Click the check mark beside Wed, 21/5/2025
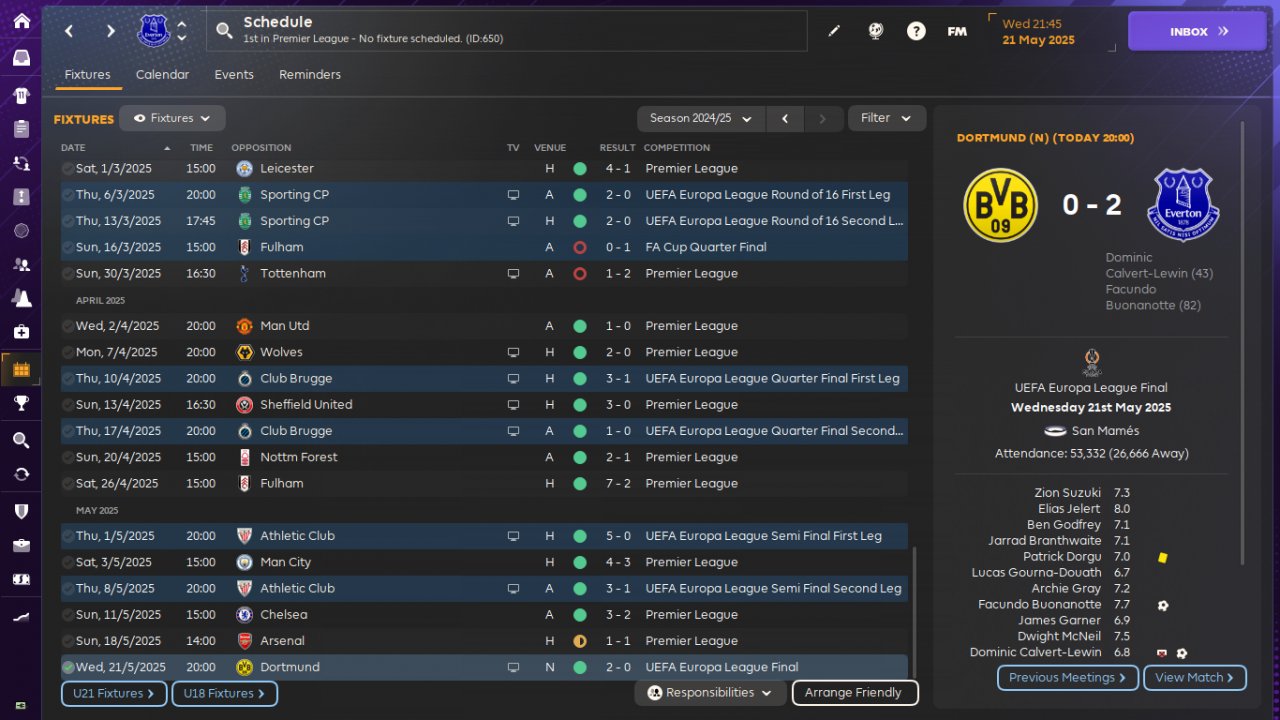This screenshot has height=720, width=1280. click(68, 667)
